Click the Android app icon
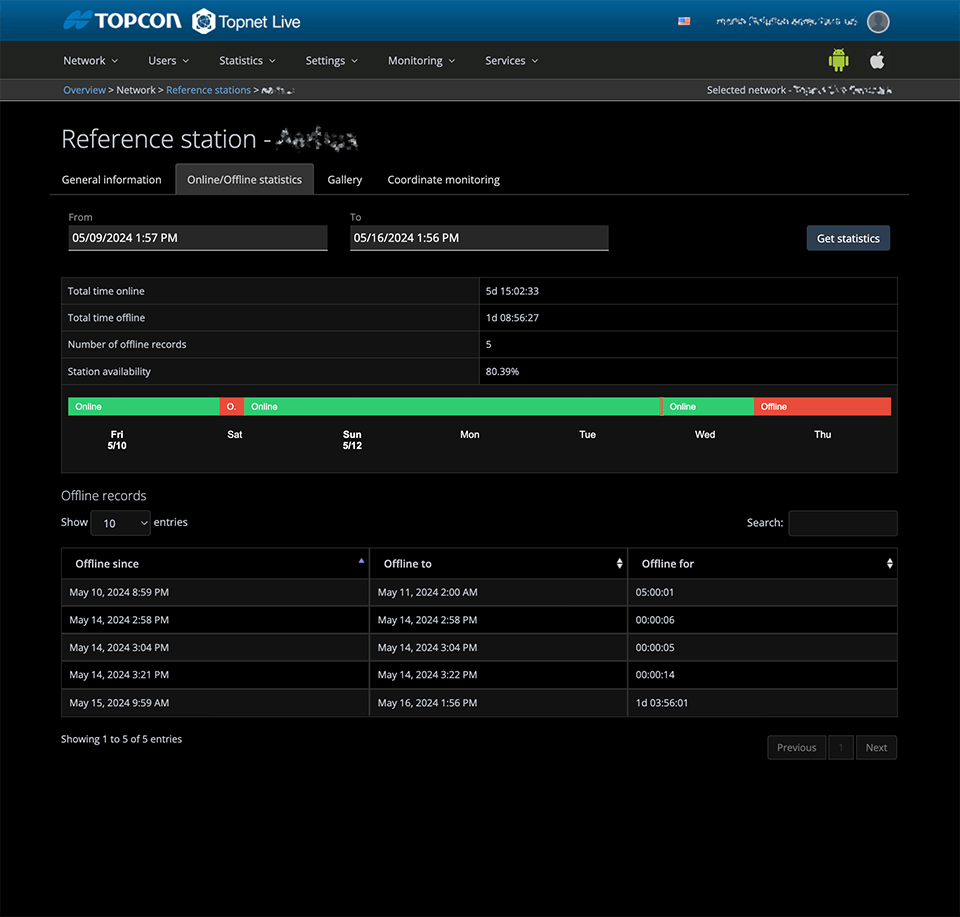This screenshot has width=960, height=917. [838, 60]
